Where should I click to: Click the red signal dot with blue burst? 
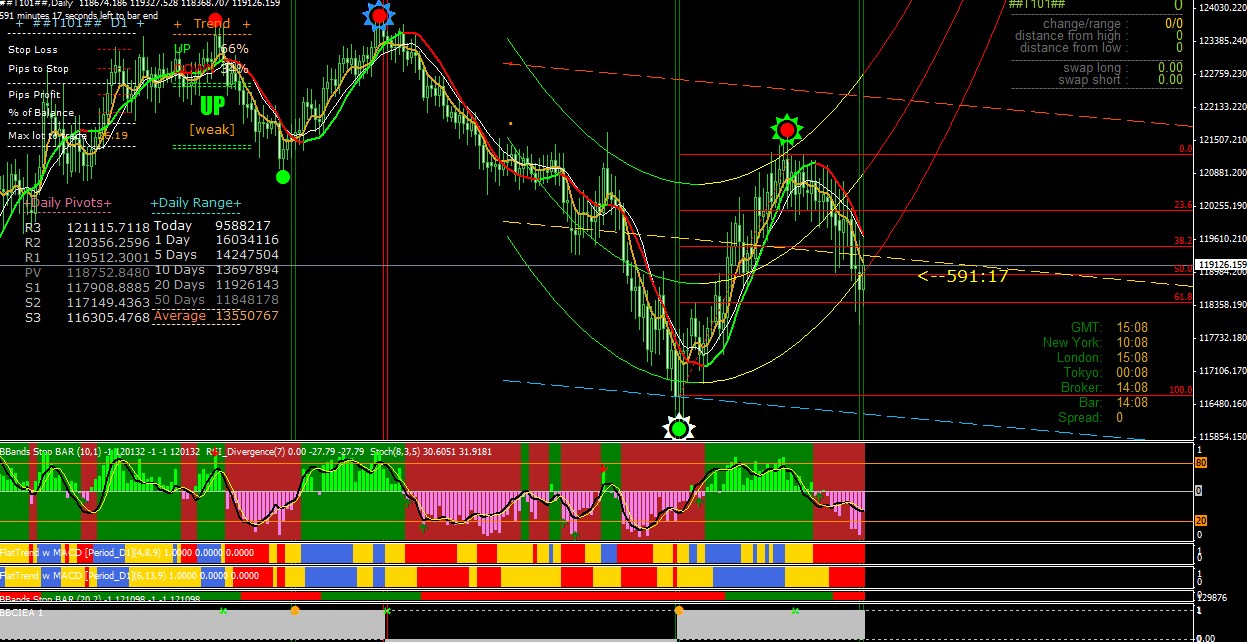click(x=378, y=15)
